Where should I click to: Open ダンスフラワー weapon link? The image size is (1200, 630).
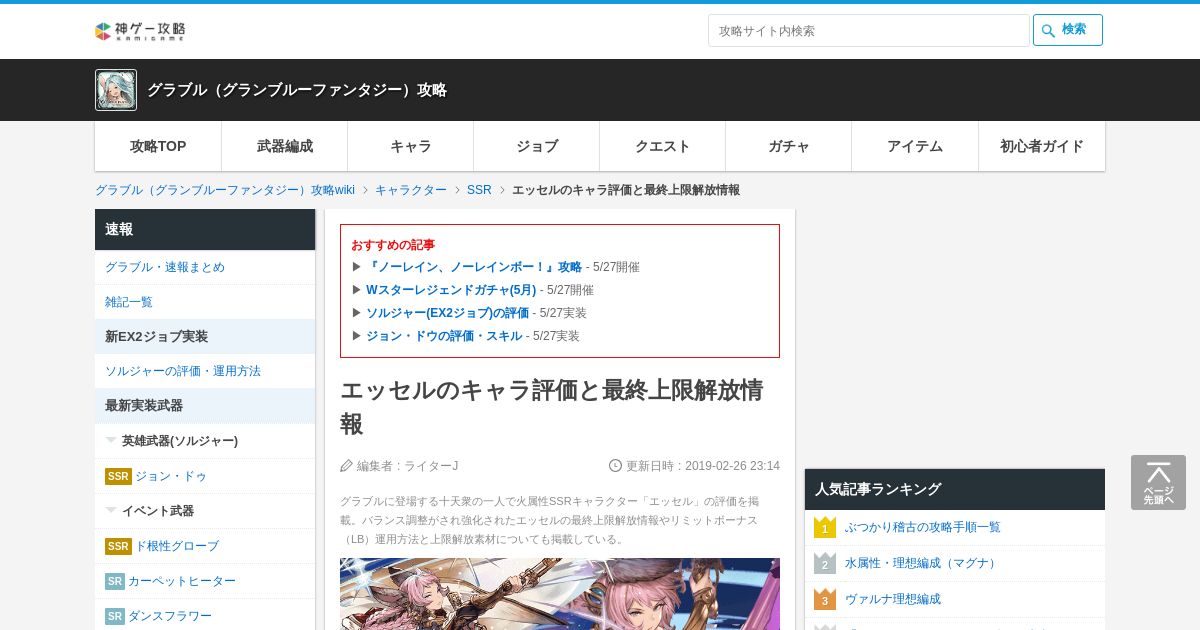click(170, 616)
